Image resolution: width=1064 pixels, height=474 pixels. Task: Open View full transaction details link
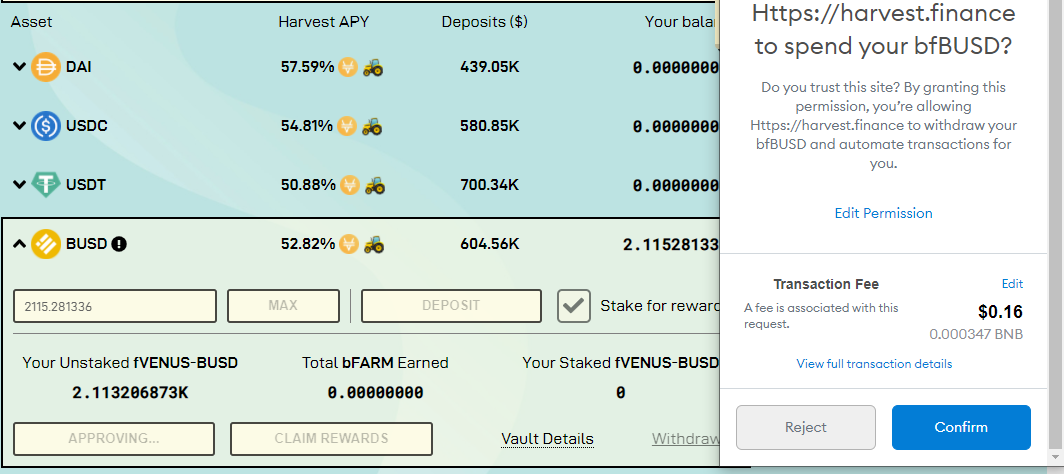pyautogui.click(x=874, y=364)
